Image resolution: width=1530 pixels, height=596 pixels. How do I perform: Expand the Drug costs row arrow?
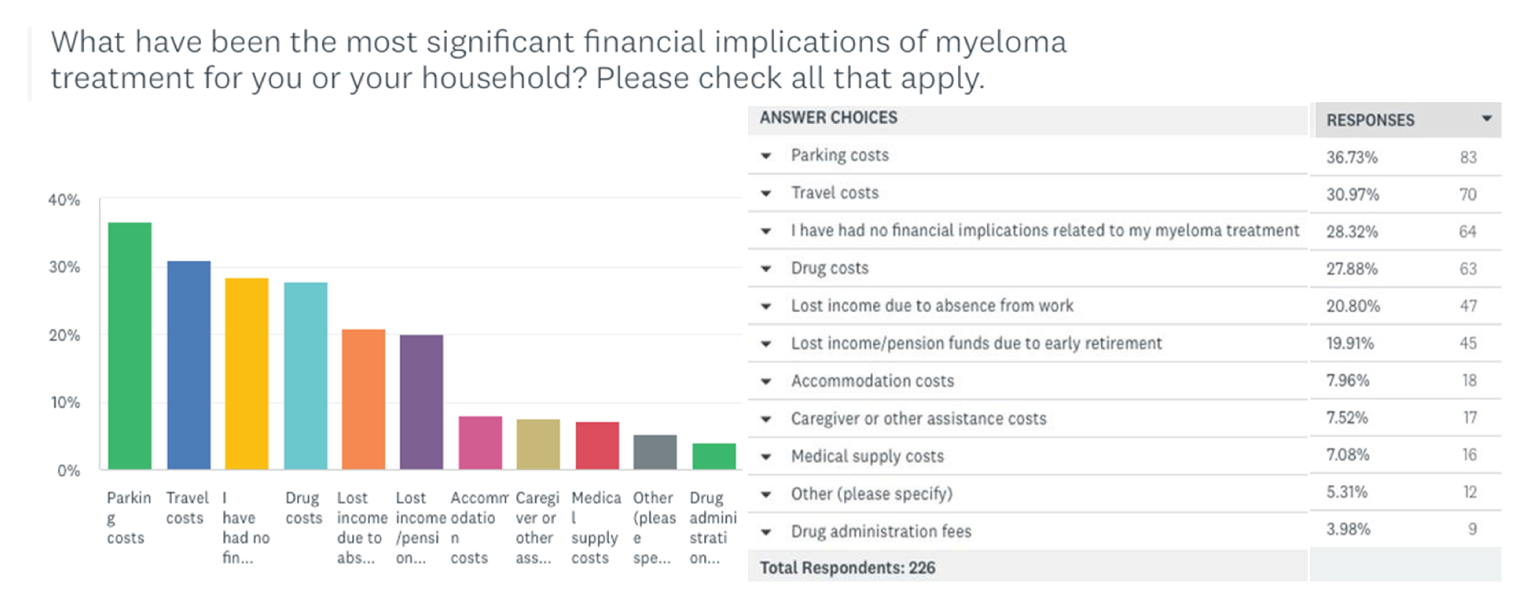click(766, 269)
